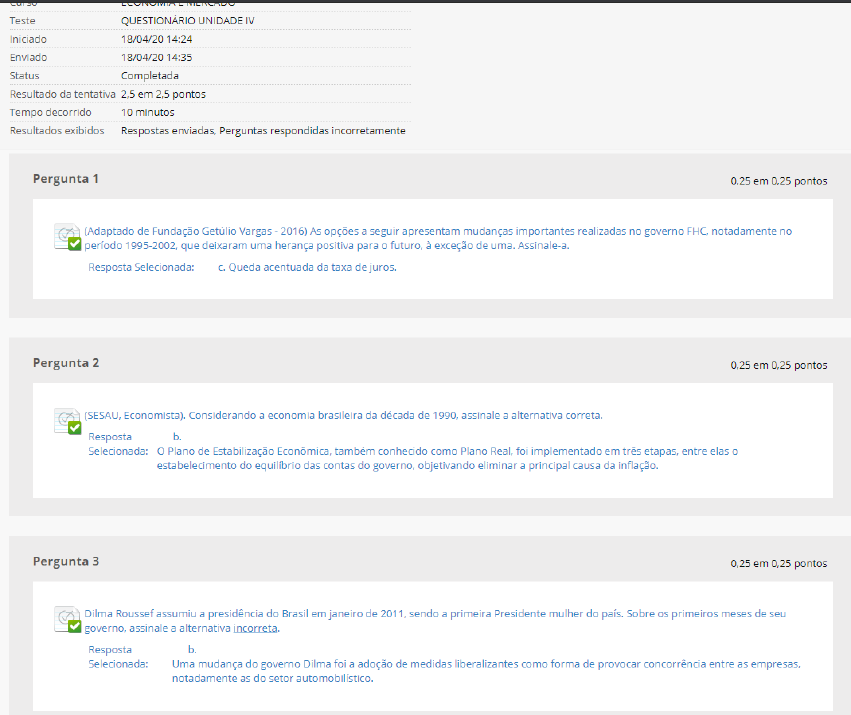
Task: Click the SESAU Economista question text
Action: point(343,415)
